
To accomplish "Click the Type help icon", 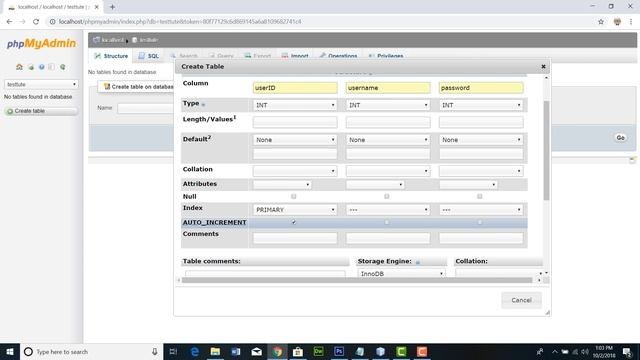I will tap(203, 105).
